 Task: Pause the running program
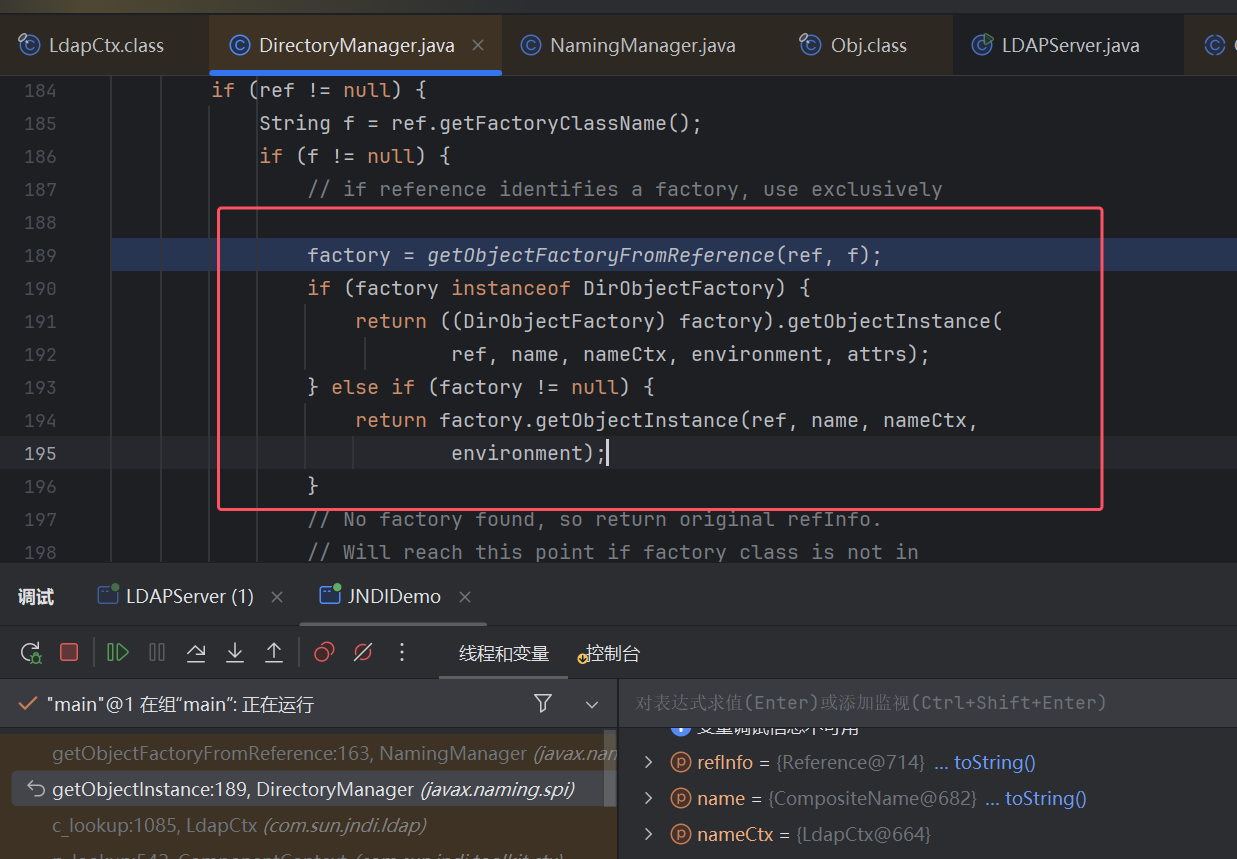point(157,652)
